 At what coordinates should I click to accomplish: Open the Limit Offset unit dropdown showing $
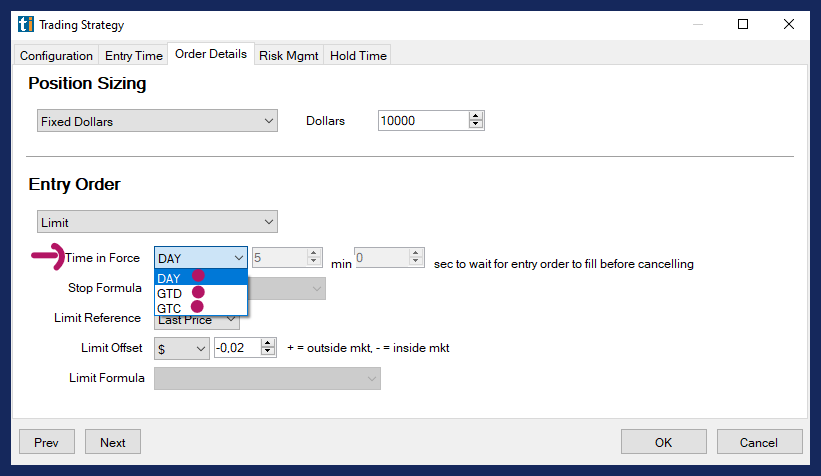pyautogui.click(x=182, y=348)
